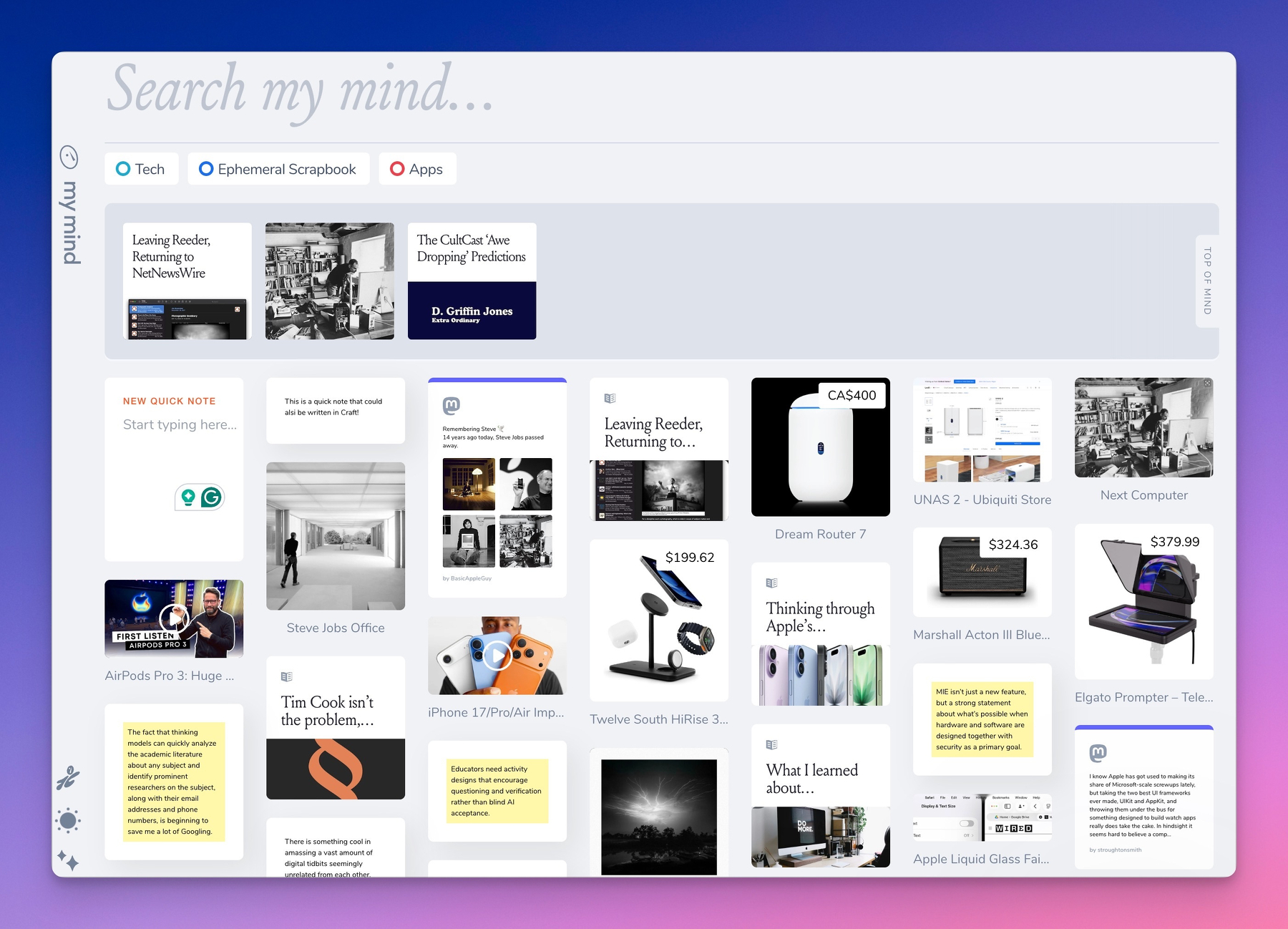Image resolution: width=1288 pixels, height=929 pixels.
Task: Click the 'Marshall Acton III Blue...' caption
Action: pyautogui.click(x=982, y=635)
